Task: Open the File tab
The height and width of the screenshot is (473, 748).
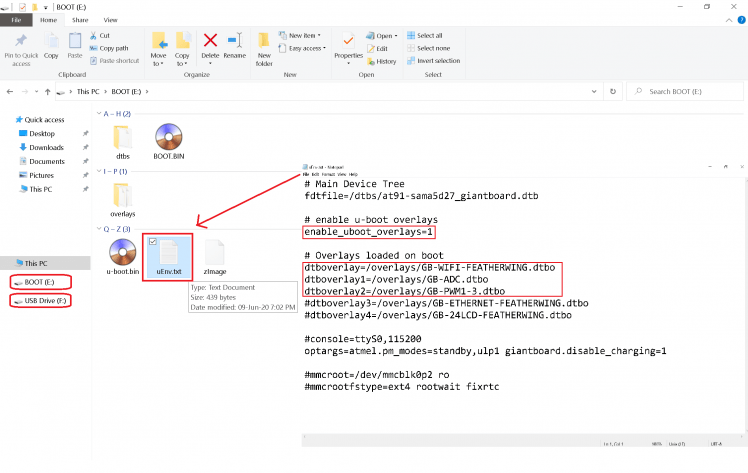Action: point(16,20)
